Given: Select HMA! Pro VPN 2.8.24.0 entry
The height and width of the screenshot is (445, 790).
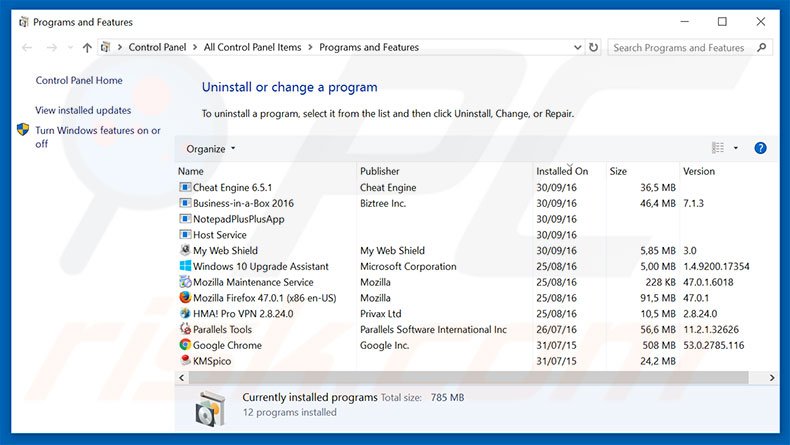Looking at the screenshot, I should click(243, 313).
